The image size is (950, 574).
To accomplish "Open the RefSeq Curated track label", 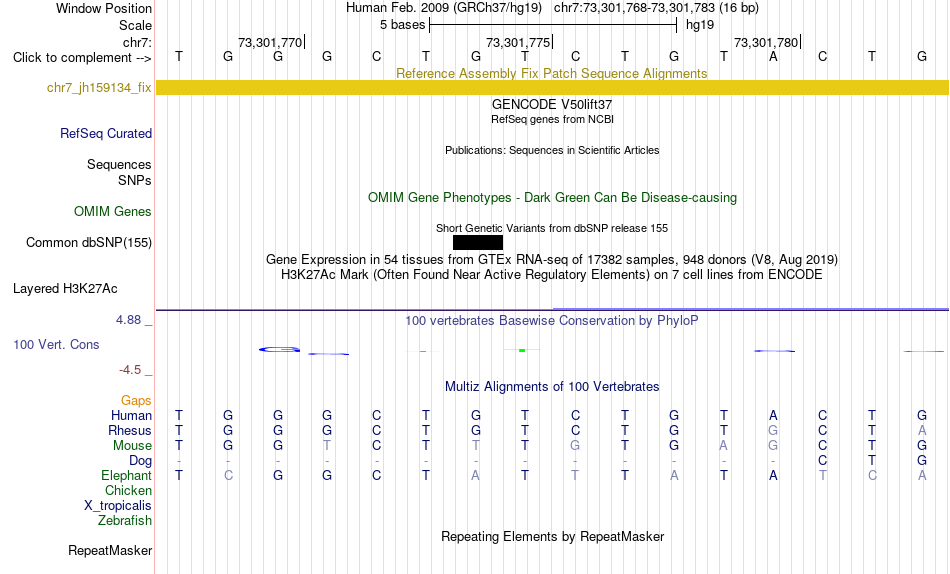I will tap(106, 133).
